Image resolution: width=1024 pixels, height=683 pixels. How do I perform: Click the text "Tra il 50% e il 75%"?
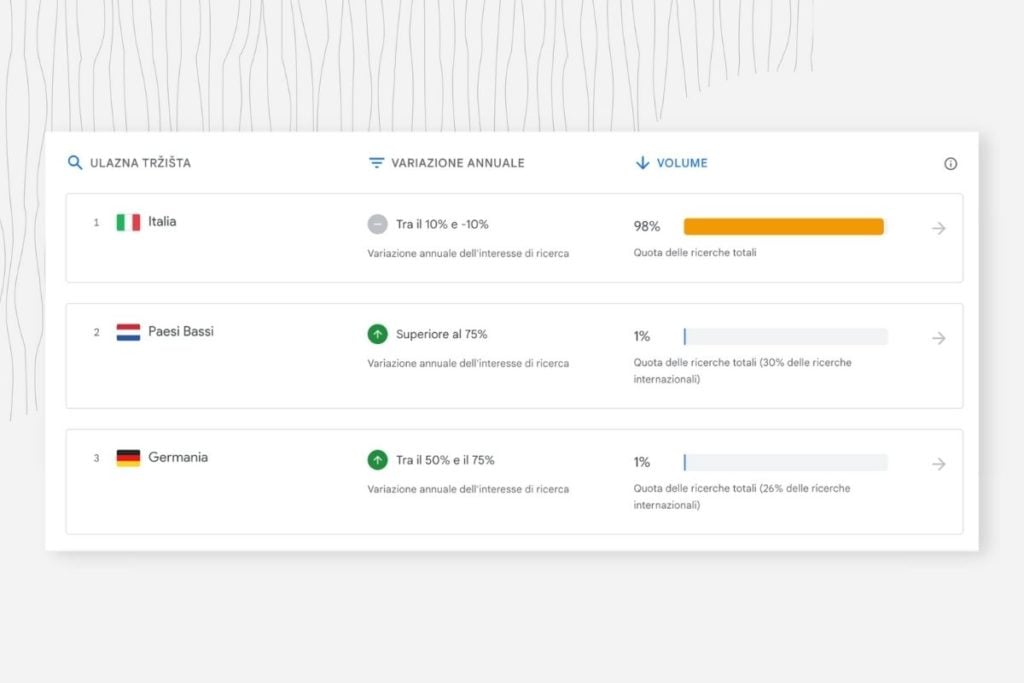(x=445, y=460)
